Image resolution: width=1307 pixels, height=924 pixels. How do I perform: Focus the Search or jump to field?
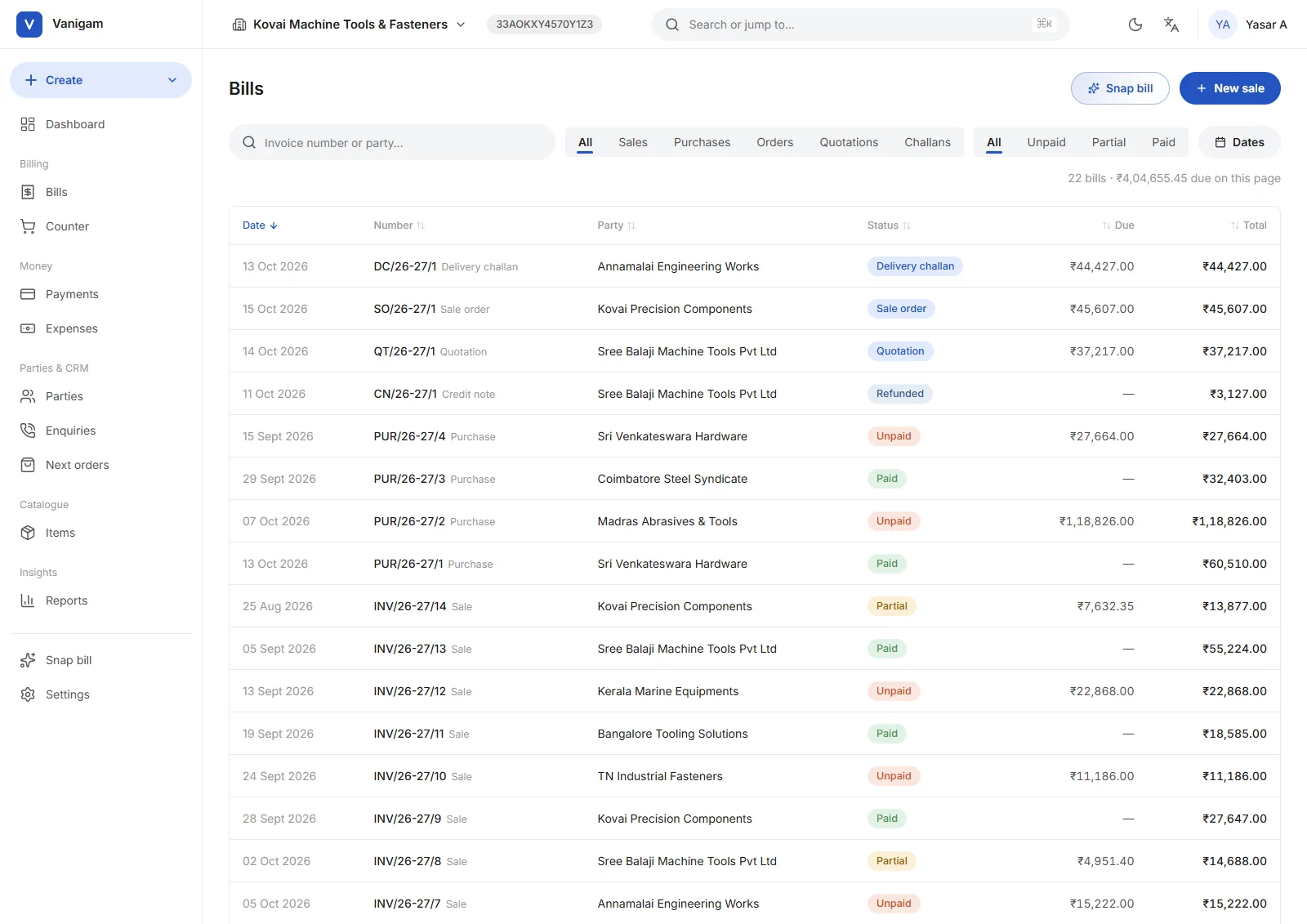(x=860, y=25)
